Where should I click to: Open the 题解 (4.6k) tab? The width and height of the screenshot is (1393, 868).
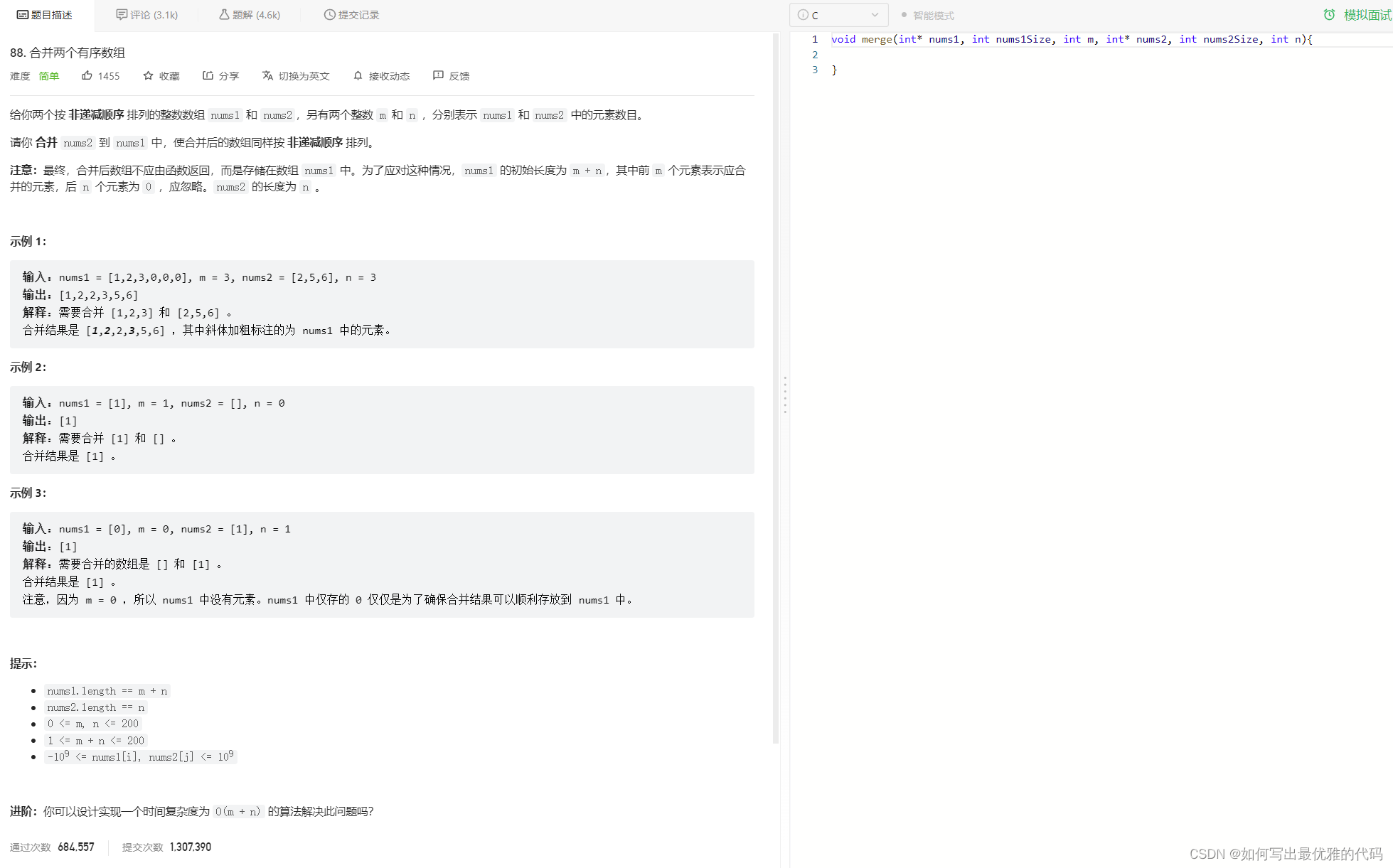click(x=250, y=15)
